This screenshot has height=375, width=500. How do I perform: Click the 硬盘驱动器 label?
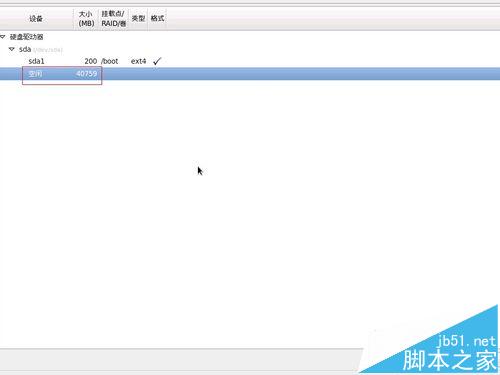(27, 37)
